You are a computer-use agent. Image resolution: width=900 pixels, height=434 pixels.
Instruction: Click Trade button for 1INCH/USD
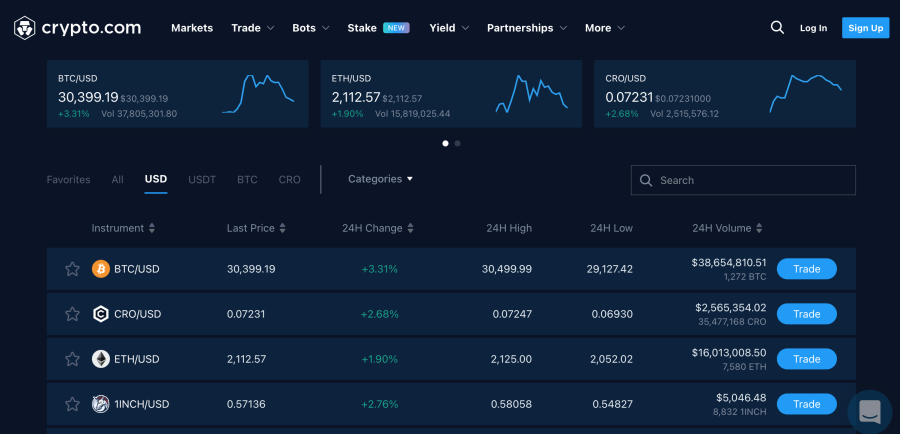[x=806, y=404]
